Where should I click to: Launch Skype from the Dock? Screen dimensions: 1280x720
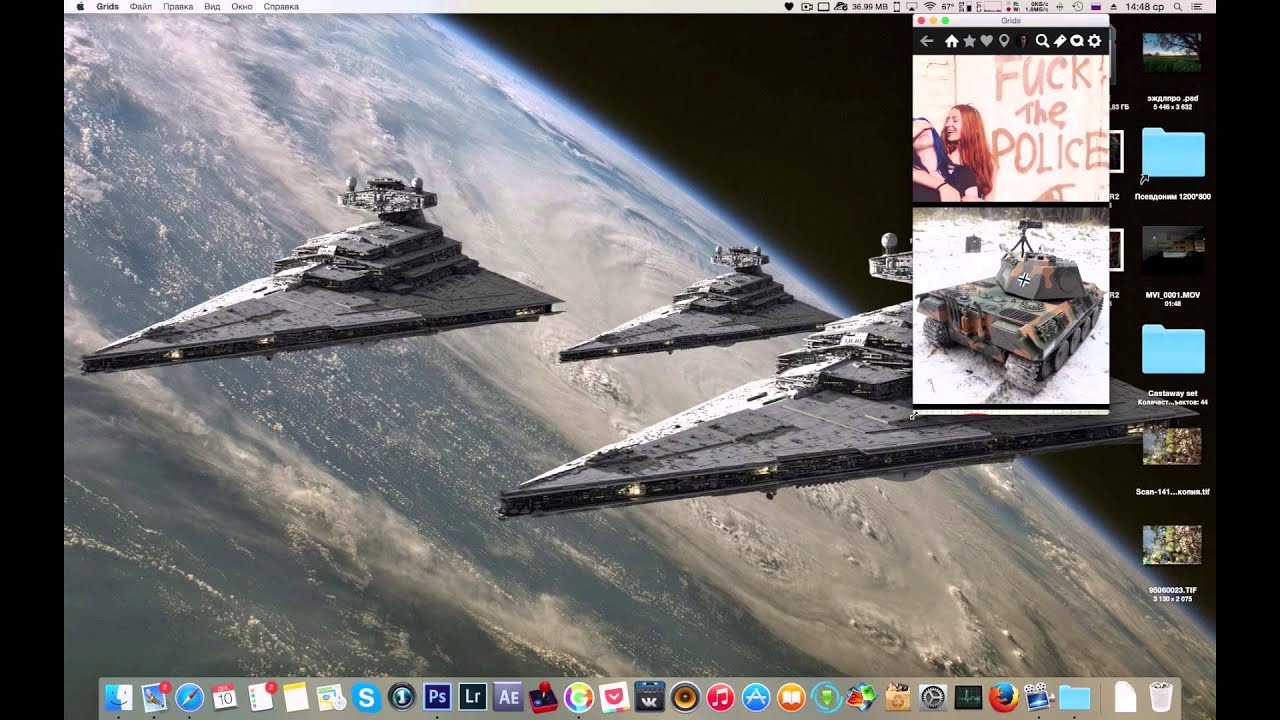click(x=366, y=697)
